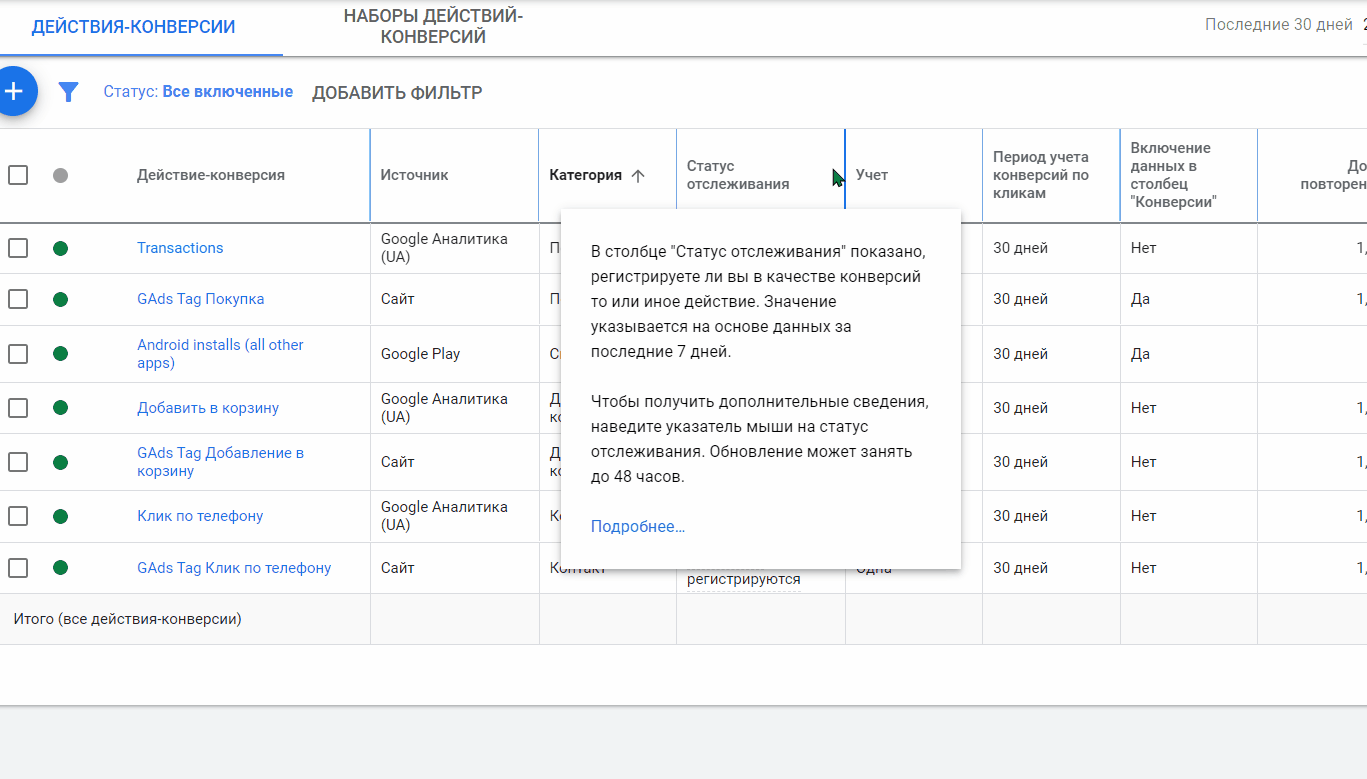The height and width of the screenshot is (779, 1367).
Task: Click green status dot for Добавить в корзину
Action: point(60,408)
